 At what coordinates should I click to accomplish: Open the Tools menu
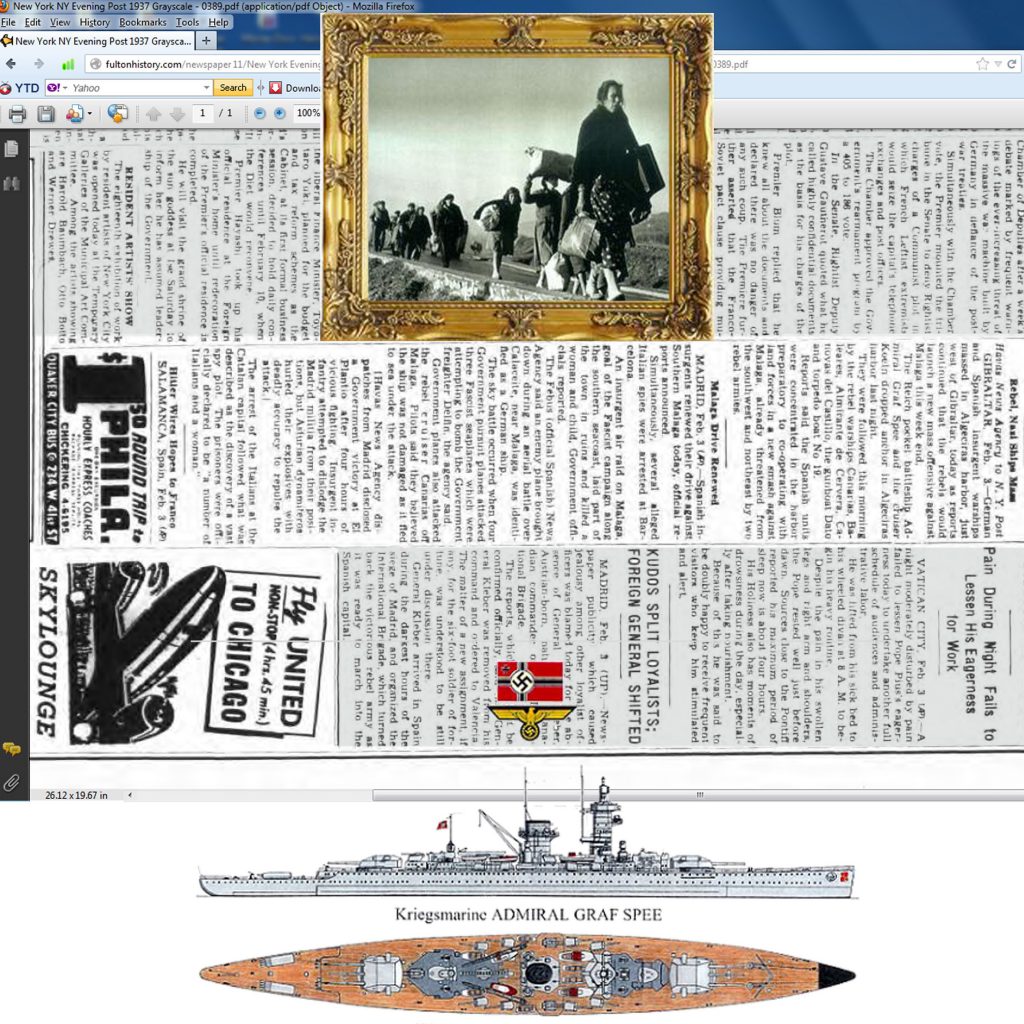coord(187,22)
